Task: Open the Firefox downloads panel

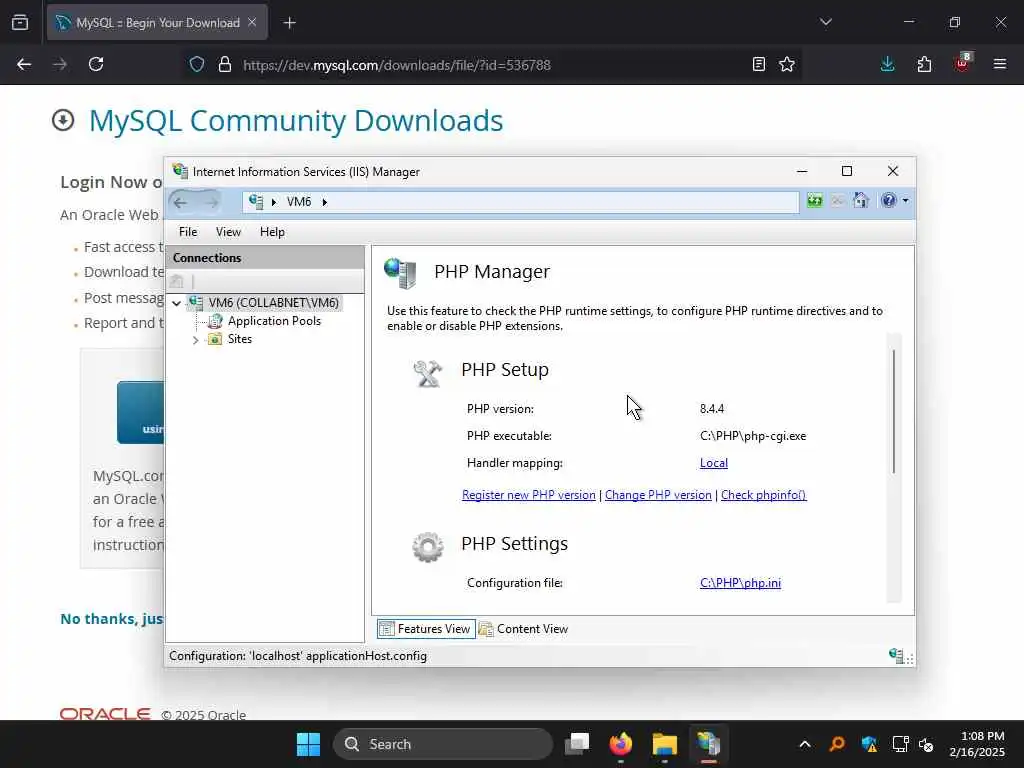Action: click(x=887, y=65)
